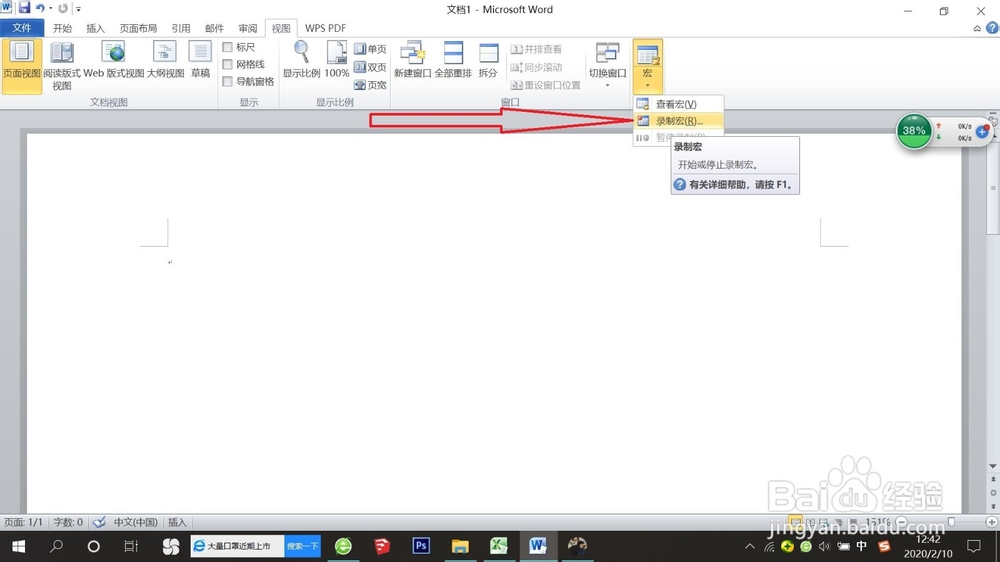Open a 新建窗口 new window
The width and height of the screenshot is (1000, 562).
click(x=413, y=61)
